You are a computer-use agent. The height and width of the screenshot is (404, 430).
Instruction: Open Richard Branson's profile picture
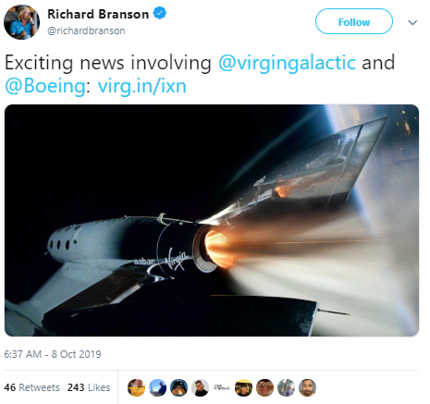tap(22, 22)
